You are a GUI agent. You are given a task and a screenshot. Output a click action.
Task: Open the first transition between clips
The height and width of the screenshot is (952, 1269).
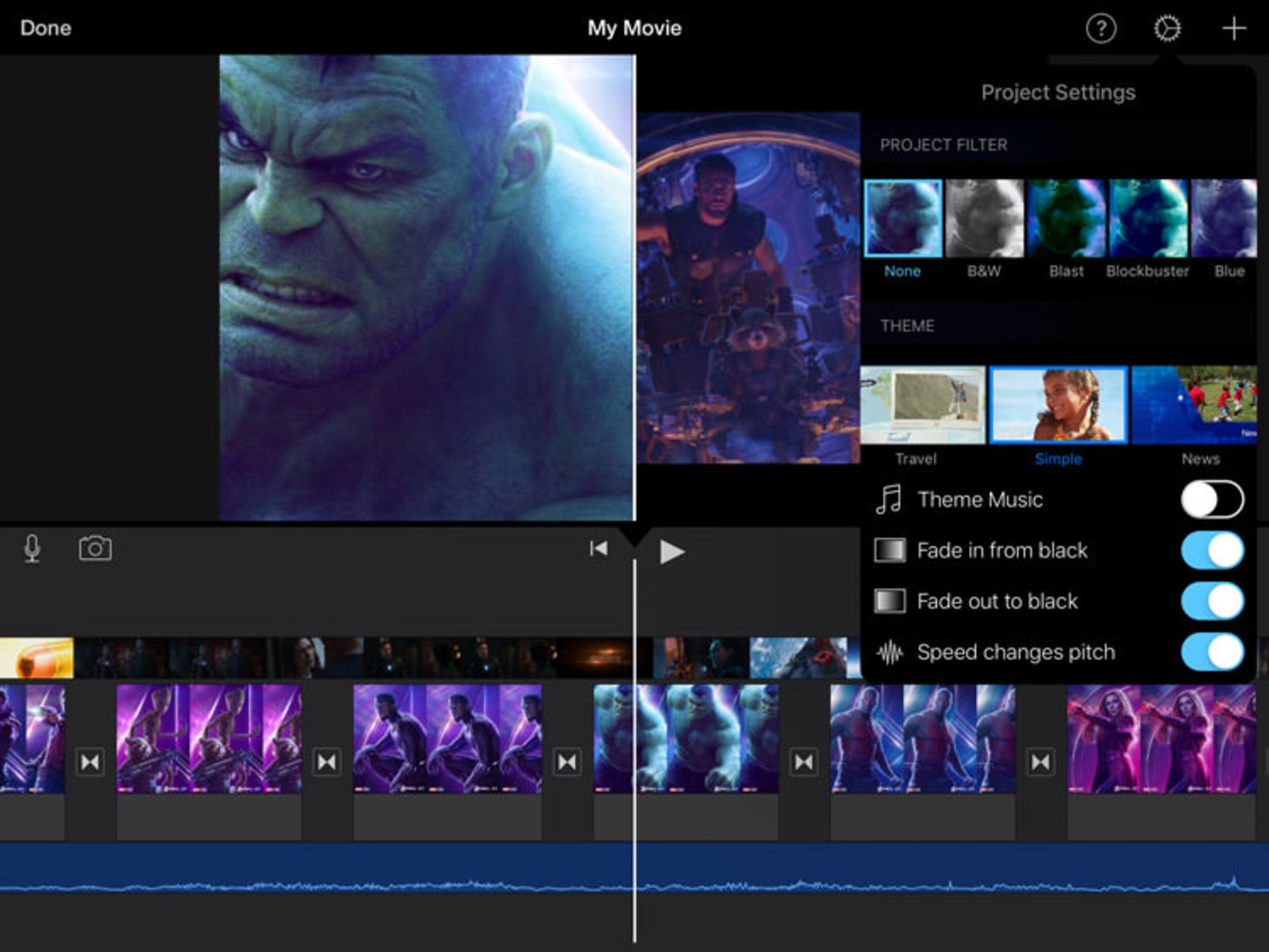pyautogui.click(x=89, y=762)
